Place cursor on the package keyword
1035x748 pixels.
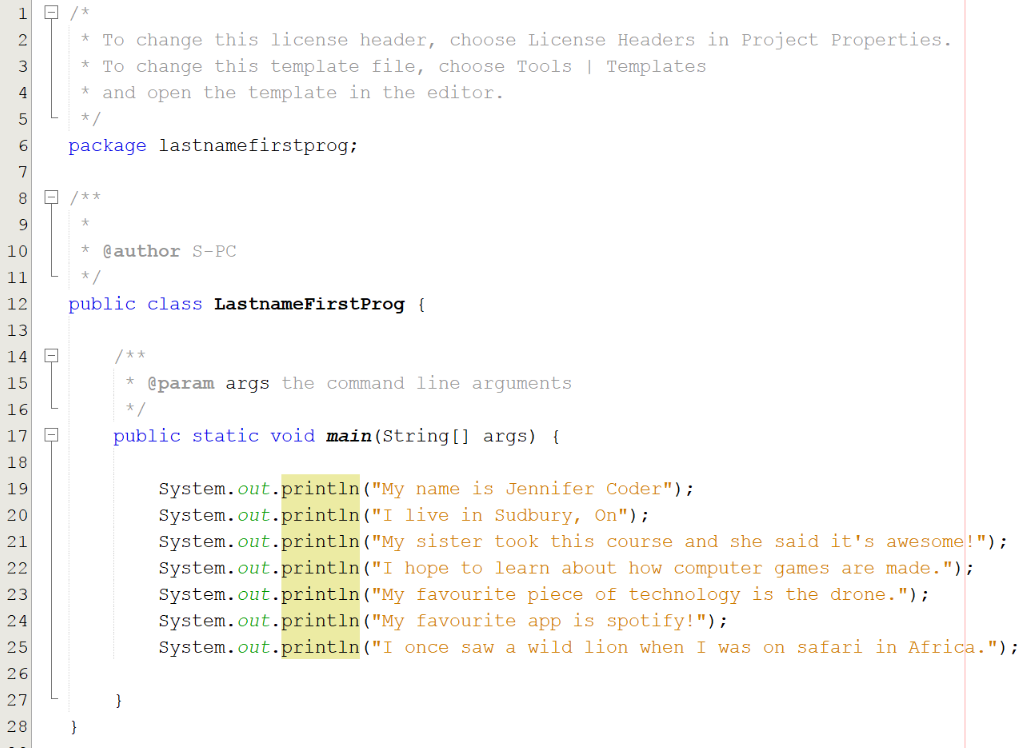point(107,146)
